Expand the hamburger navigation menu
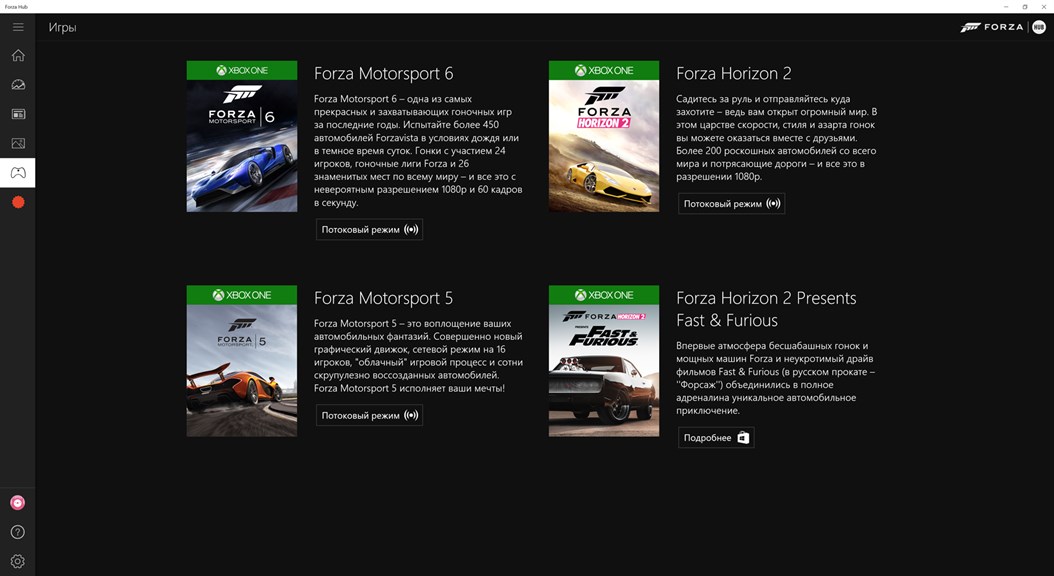 pyautogui.click(x=17, y=26)
